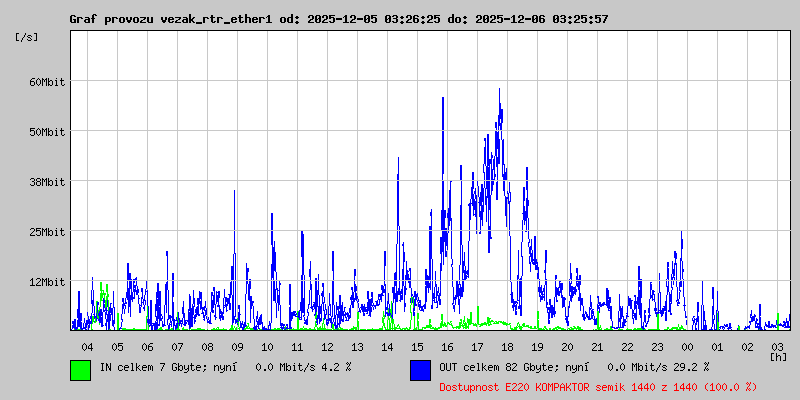Click the 18 hour marker on the time axis

507,346
